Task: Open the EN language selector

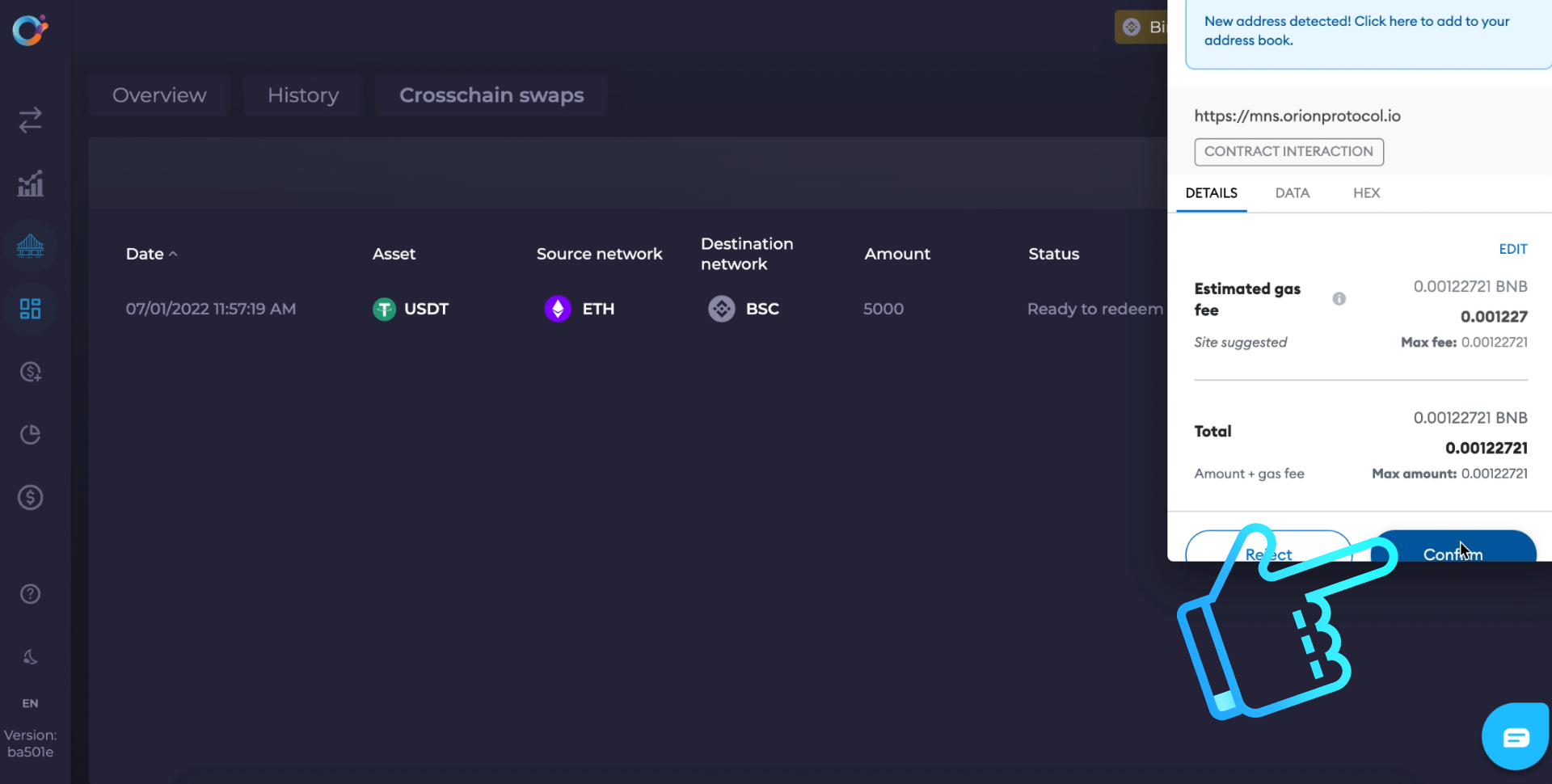Action: point(30,703)
